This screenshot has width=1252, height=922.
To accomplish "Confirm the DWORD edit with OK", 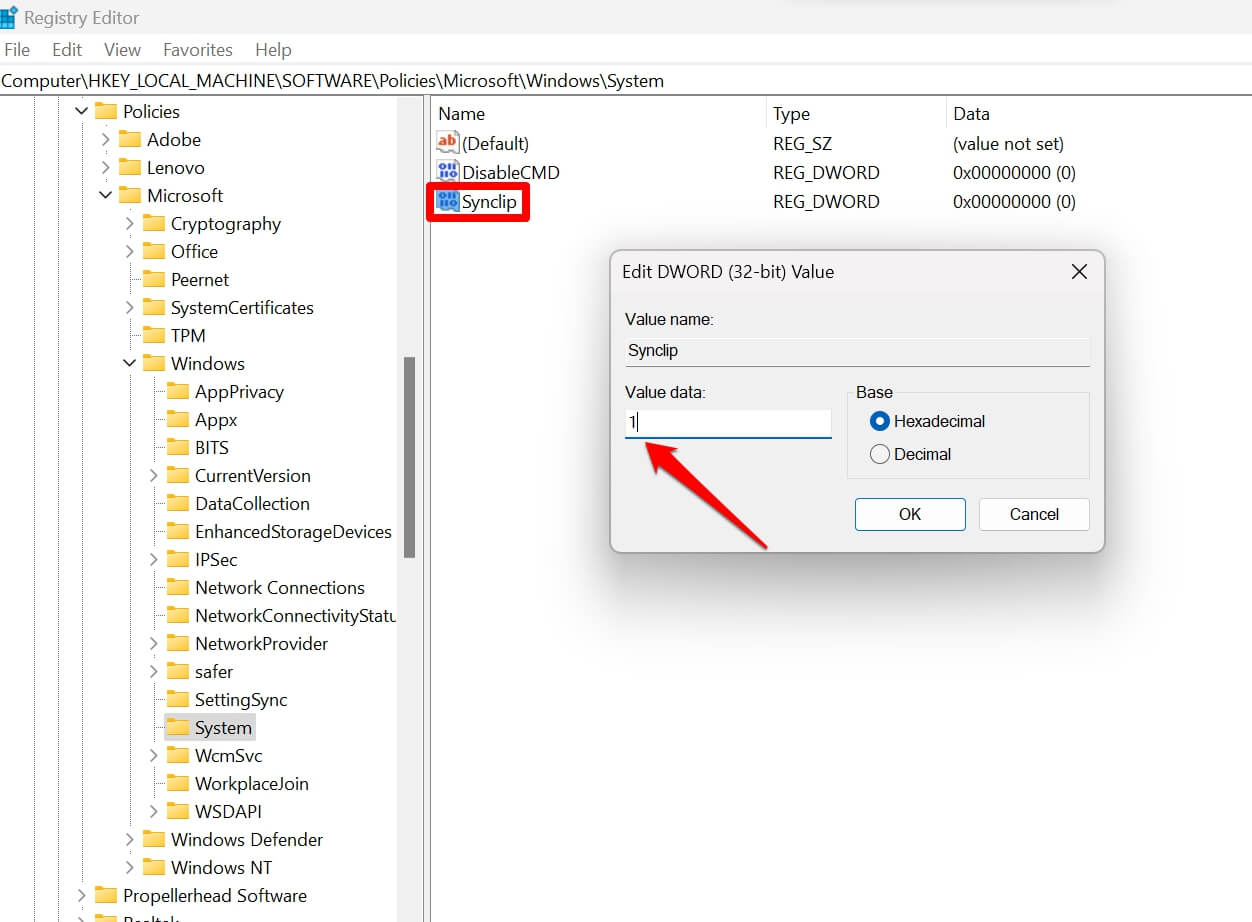I will (910, 514).
